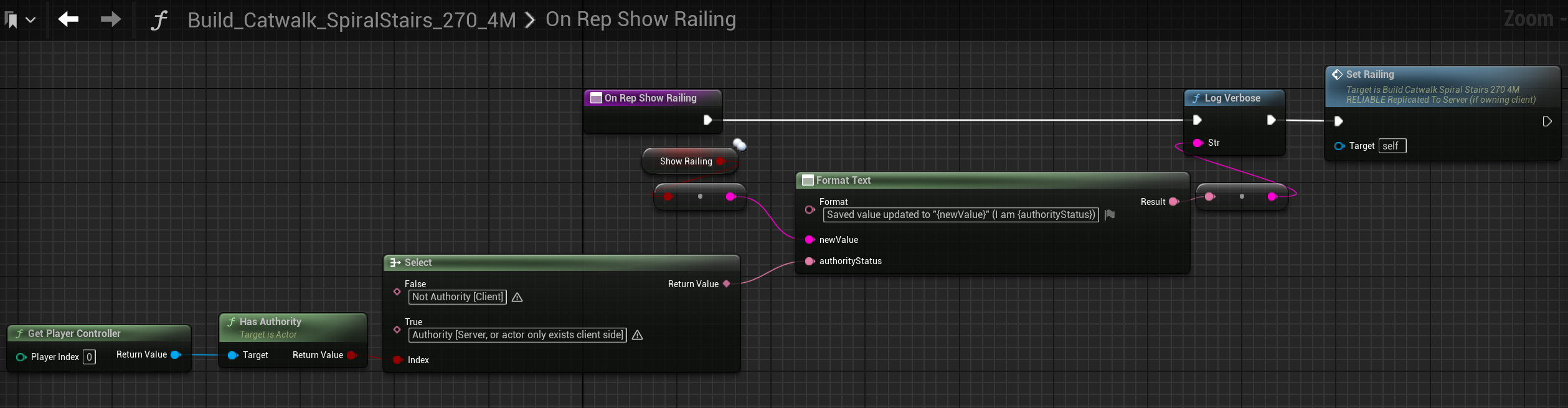The width and height of the screenshot is (1568, 408).
Task: Click the Player Index input pin
Action: tap(21, 357)
